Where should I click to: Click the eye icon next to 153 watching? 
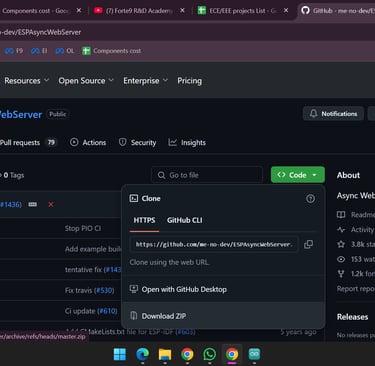tap(341, 259)
